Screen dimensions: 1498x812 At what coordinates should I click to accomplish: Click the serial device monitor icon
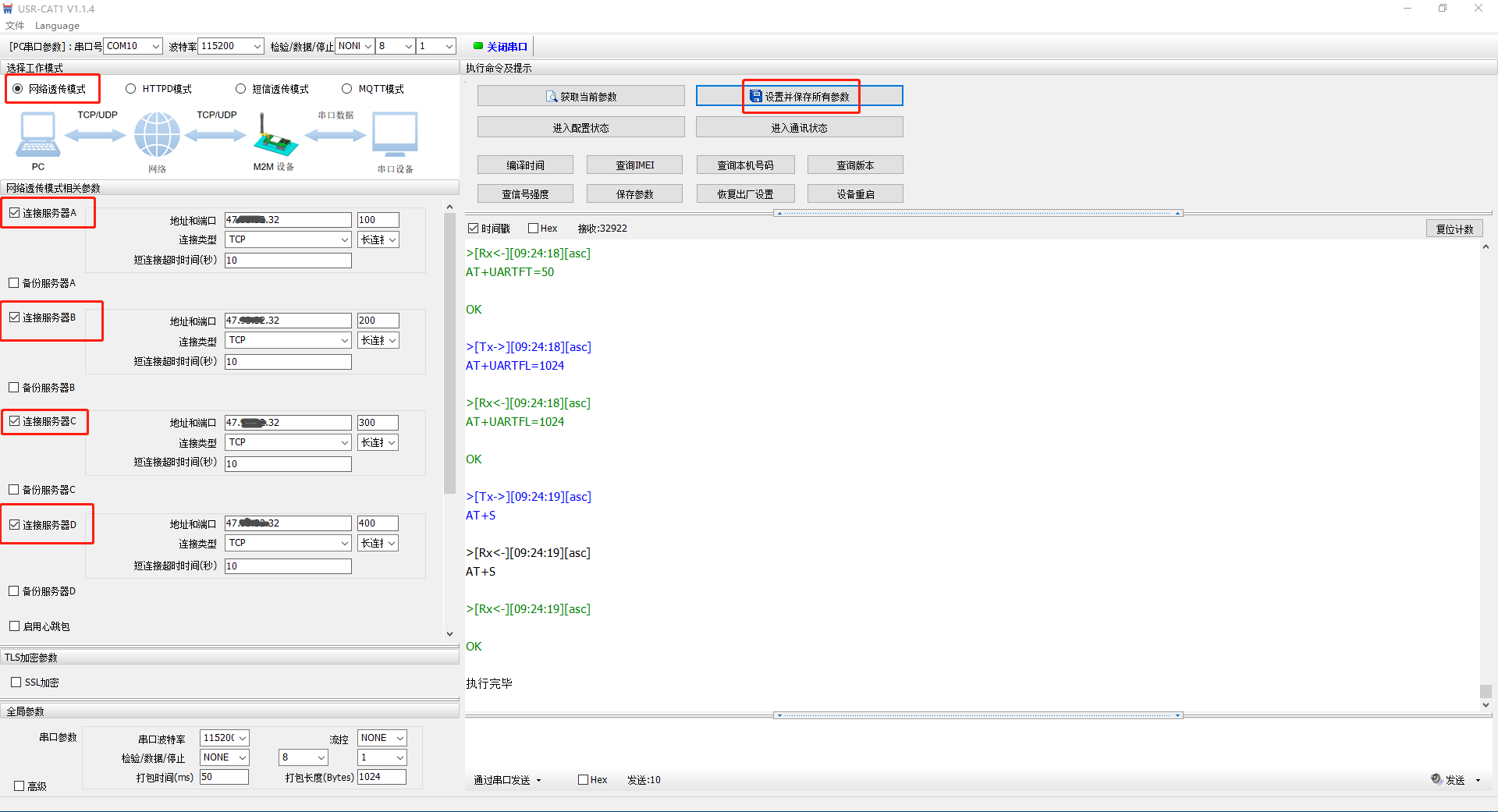[395, 134]
